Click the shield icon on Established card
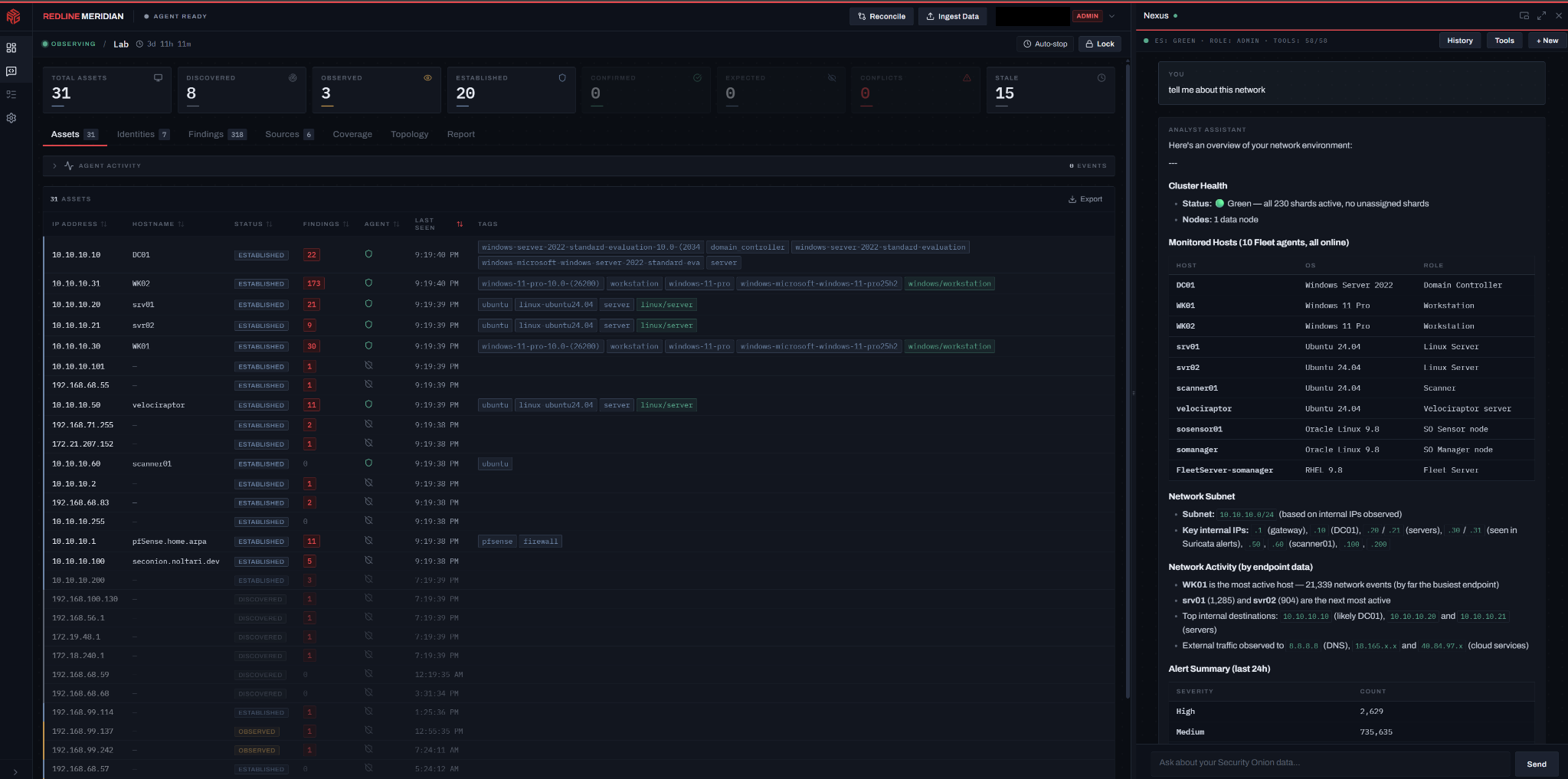 pos(562,77)
